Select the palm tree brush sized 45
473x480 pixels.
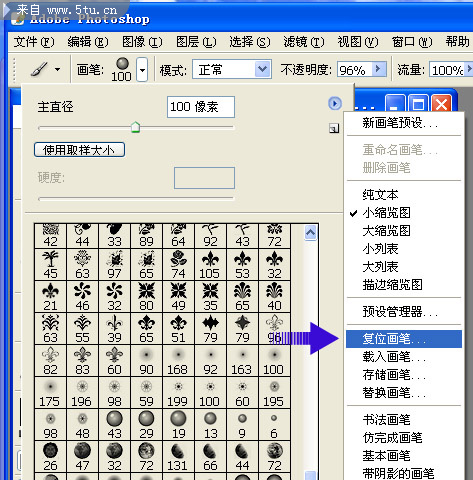click(50, 265)
